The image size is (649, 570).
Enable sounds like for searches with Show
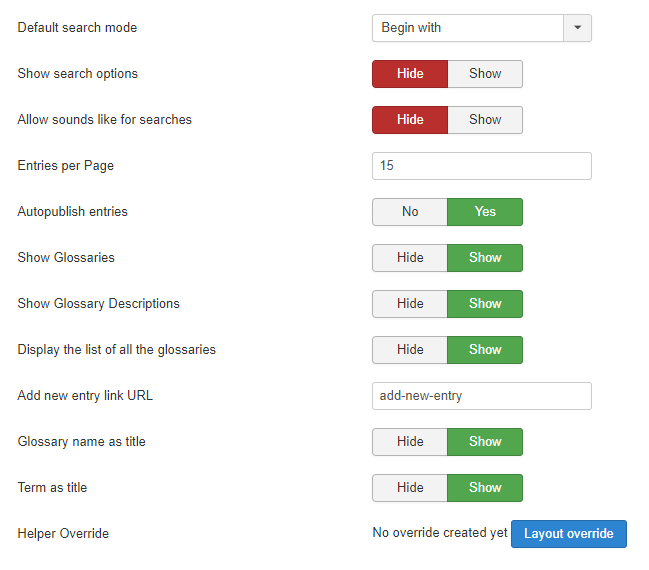point(485,120)
